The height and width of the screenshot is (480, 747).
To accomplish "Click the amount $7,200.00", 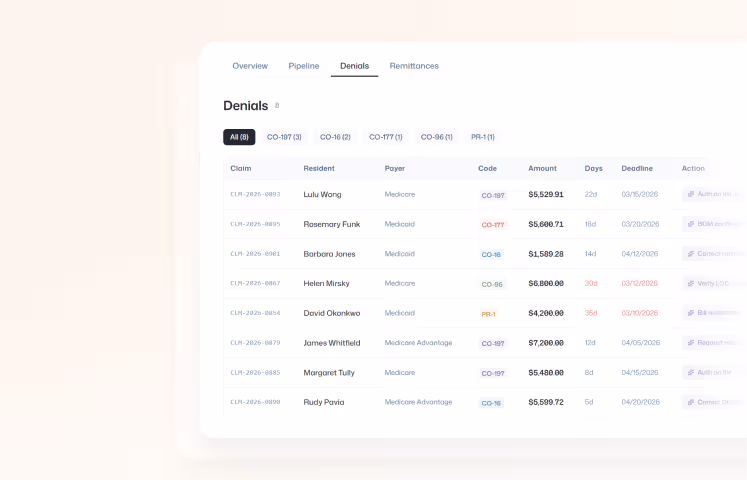I will (546, 343).
